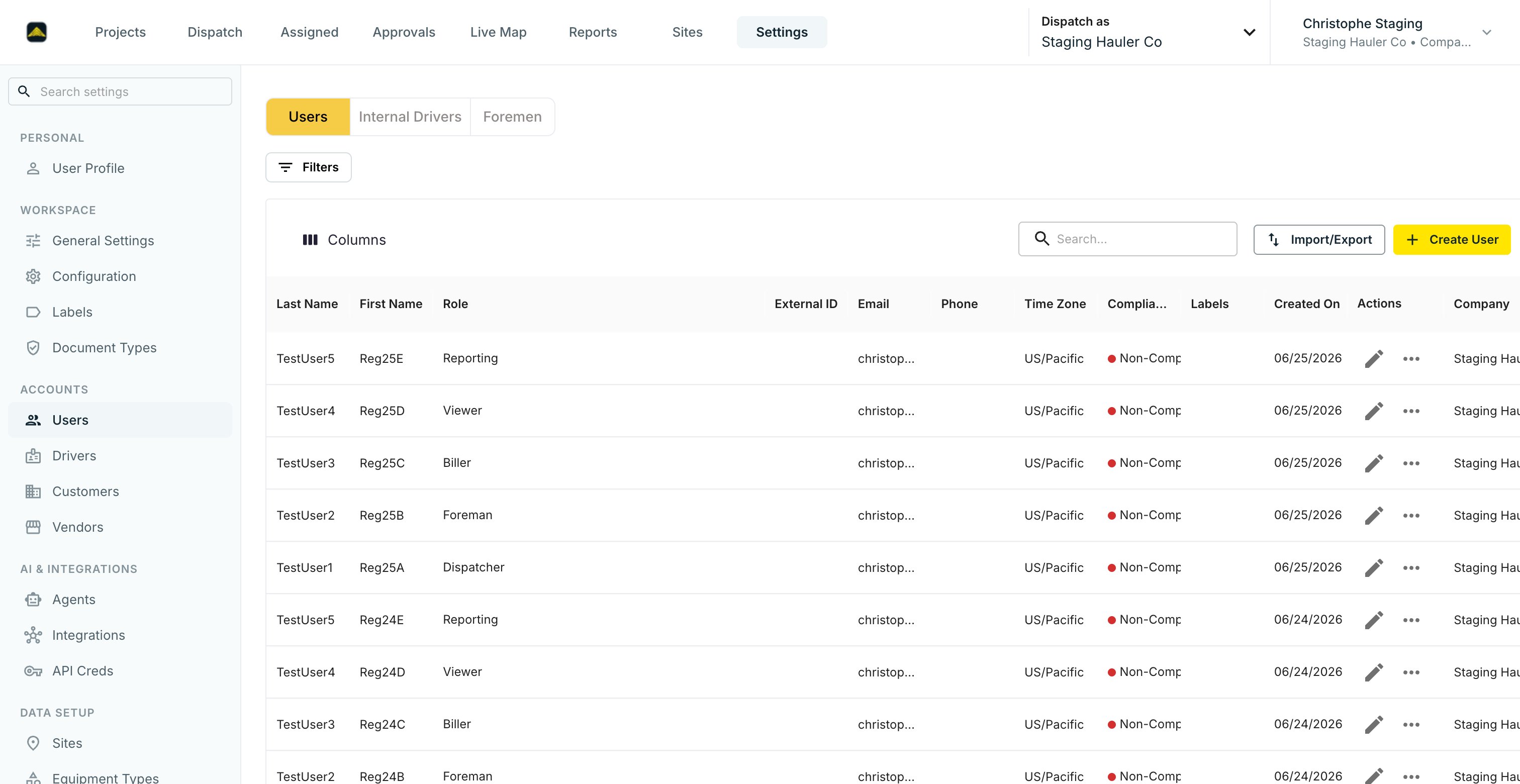Open more actions for Reg25A

click(1411, 567)
